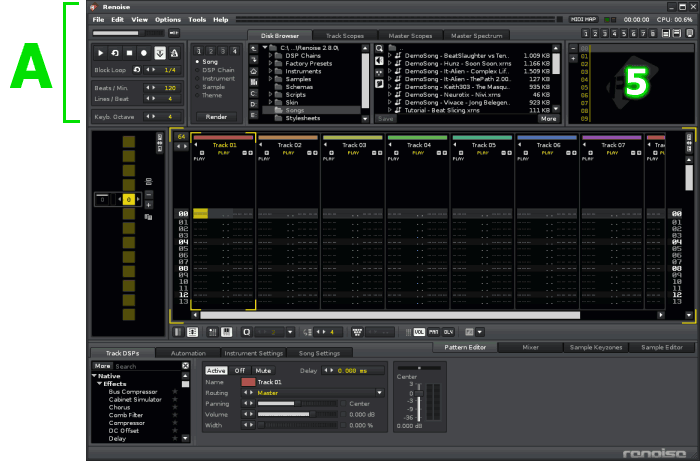Screen dimensions: 700x461
Task: Open the Routing dropdown arrow
Action: (379, 393)
